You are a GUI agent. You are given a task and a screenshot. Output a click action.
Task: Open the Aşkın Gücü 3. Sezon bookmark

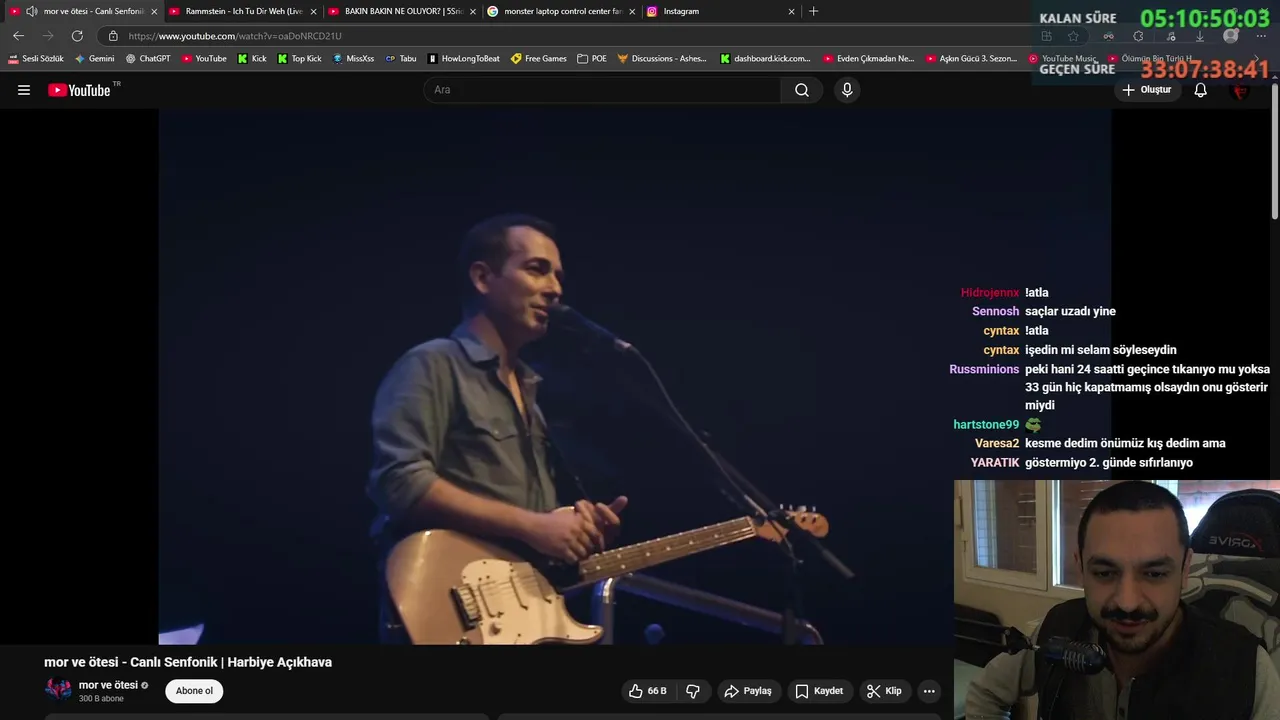pos(972,59)
